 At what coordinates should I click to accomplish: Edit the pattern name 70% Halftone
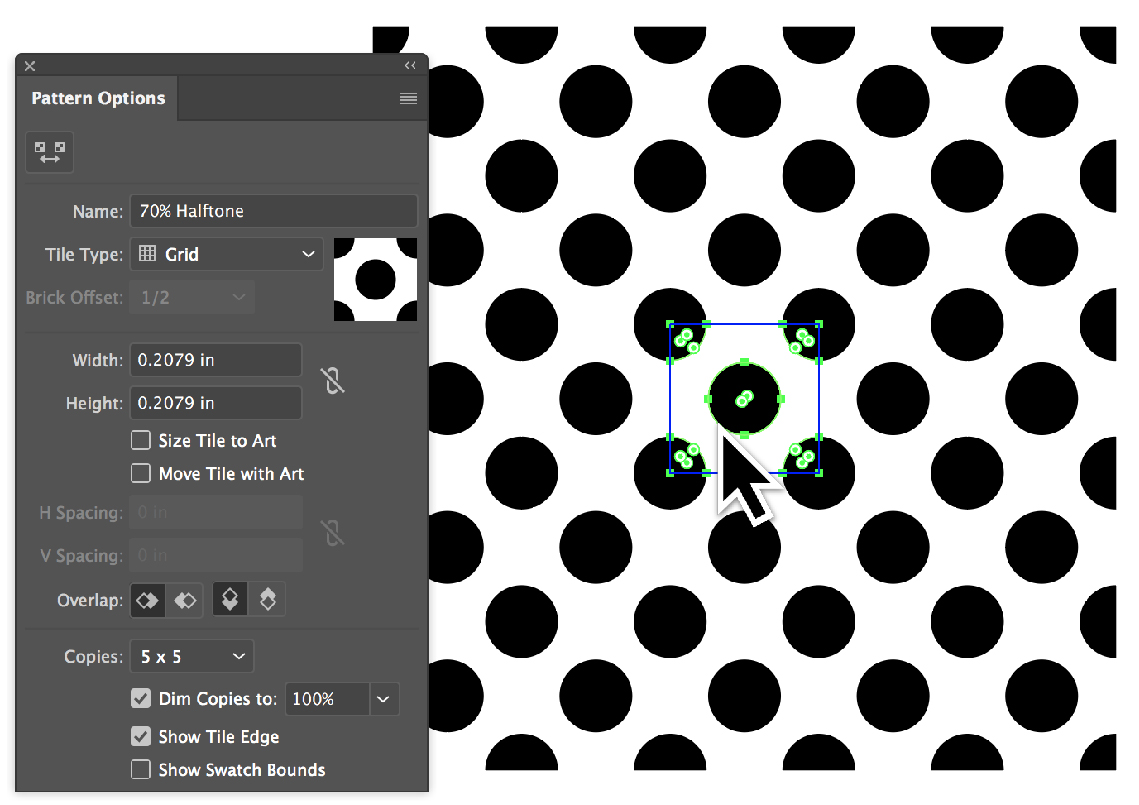coord(273,211)
